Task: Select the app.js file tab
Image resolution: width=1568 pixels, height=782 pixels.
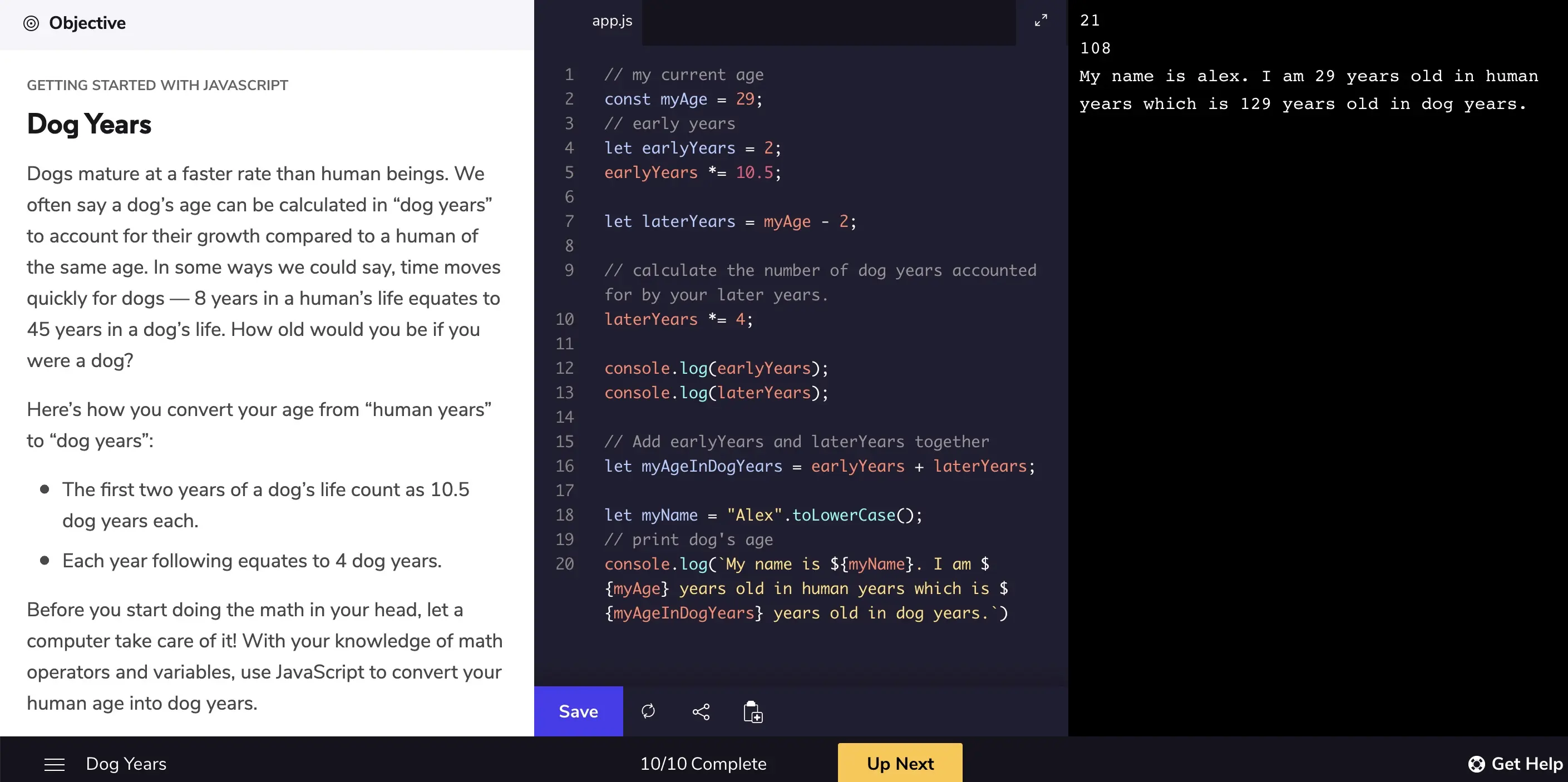Action: click(x=612, y=21)
